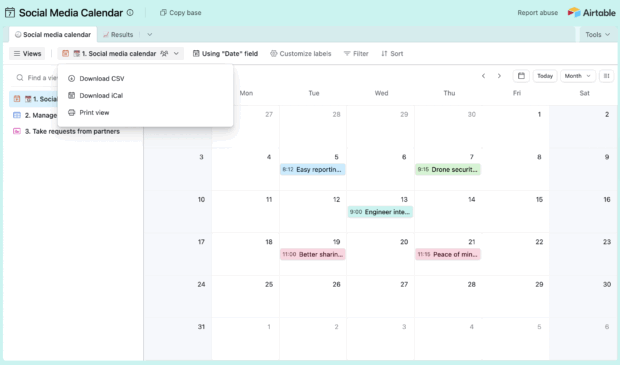Go to the next month arrow
620x365 pixels.
pos(499,76)
